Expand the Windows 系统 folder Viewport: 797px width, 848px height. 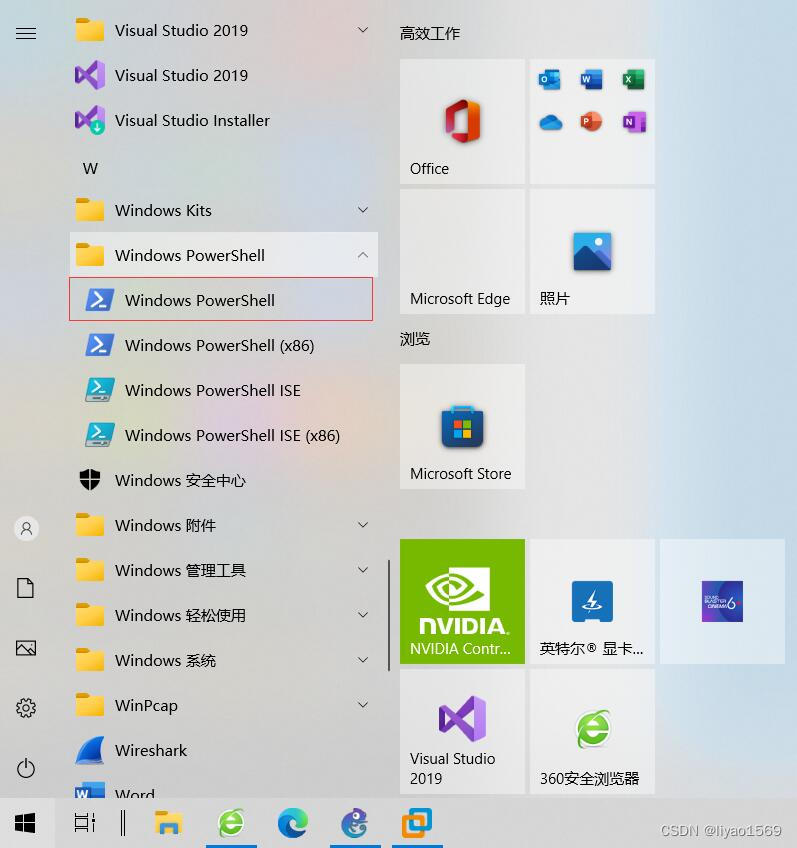pos(224,660)
